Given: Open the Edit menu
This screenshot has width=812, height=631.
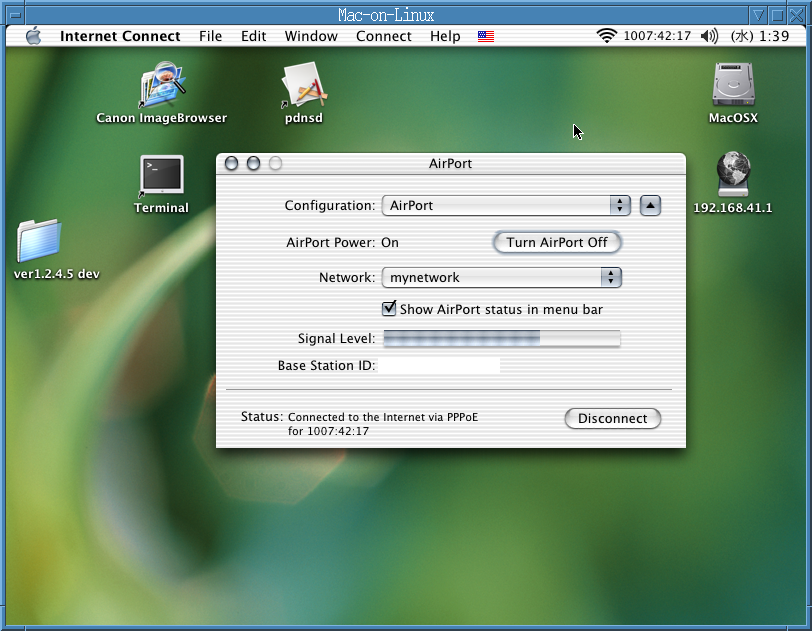Looking at the screenshot, I should point(253,36).
